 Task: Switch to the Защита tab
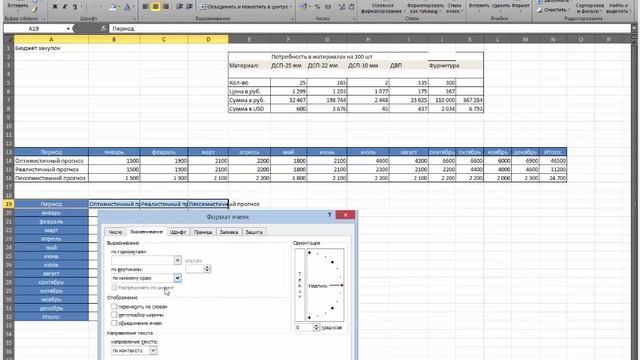pyautogui.click(x=254, y=232)
